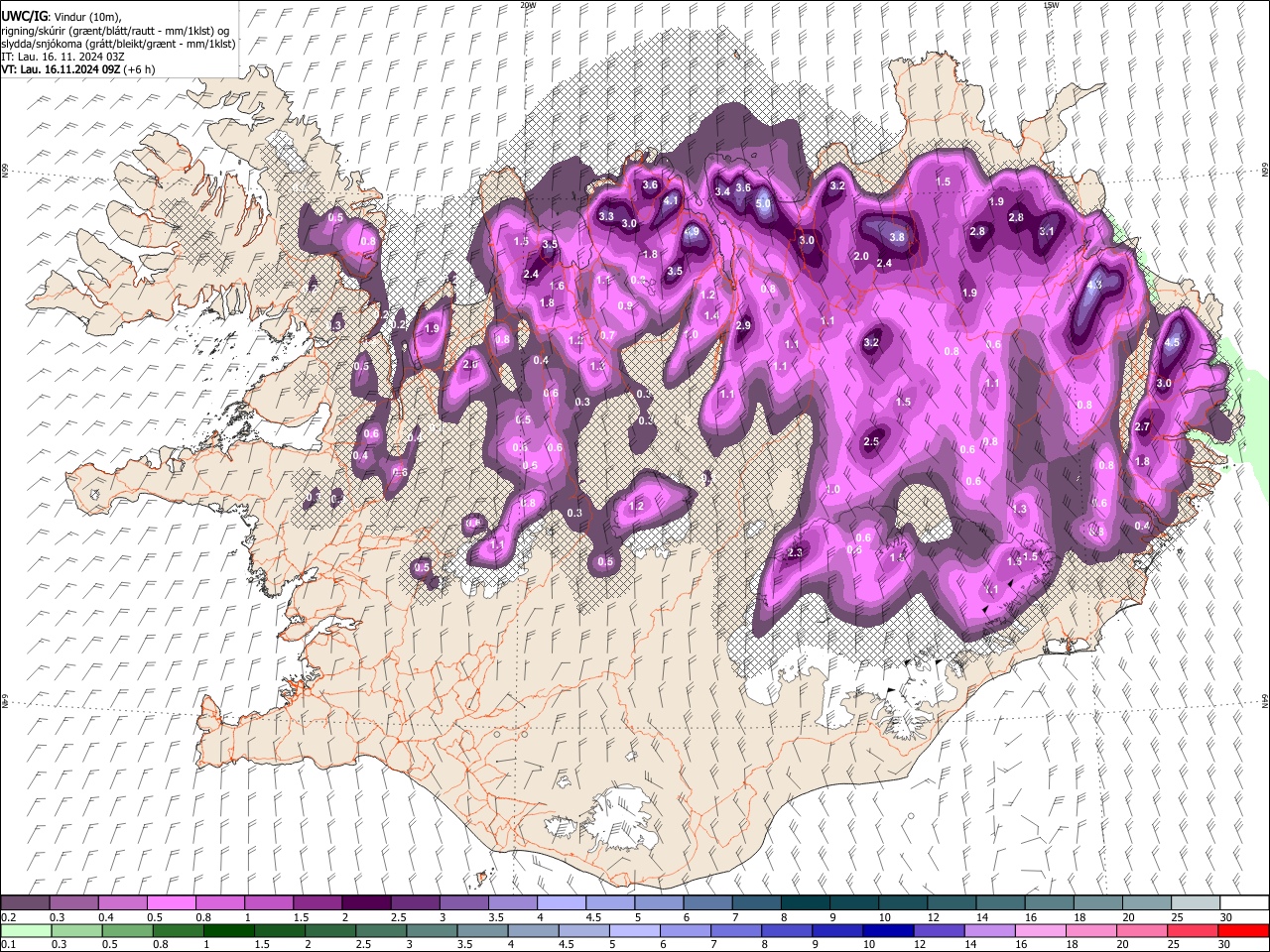This screenshot has height=952, width=1270.
Task: Click the bright pink 0.5 snow legend swatch
Action: (x=171, y=902)
